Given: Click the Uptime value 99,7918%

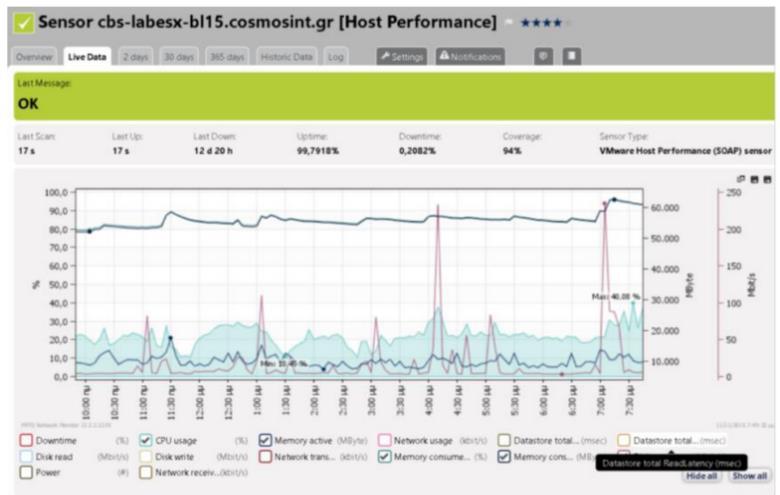Looking at the screenshot, I should click(x=318, y=151).
